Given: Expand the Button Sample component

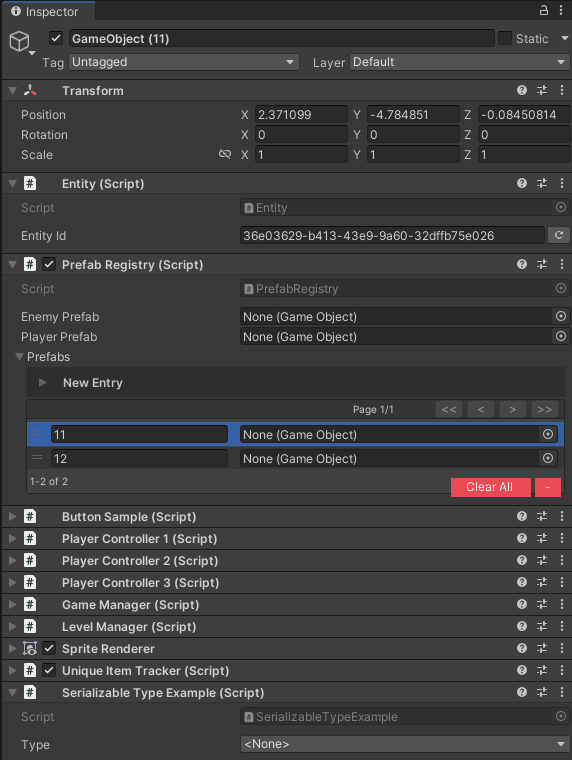Looking at the screenshot, I should tap(13, 517).
